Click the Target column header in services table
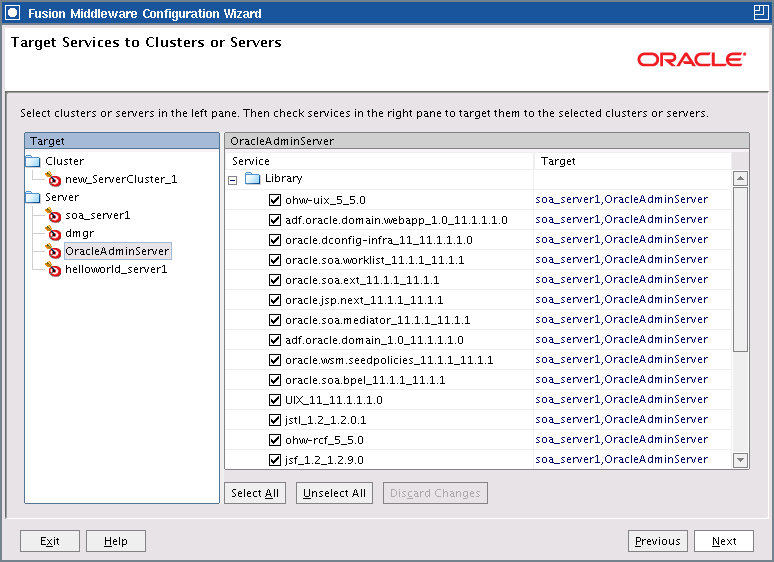 [x=633, y=161]
